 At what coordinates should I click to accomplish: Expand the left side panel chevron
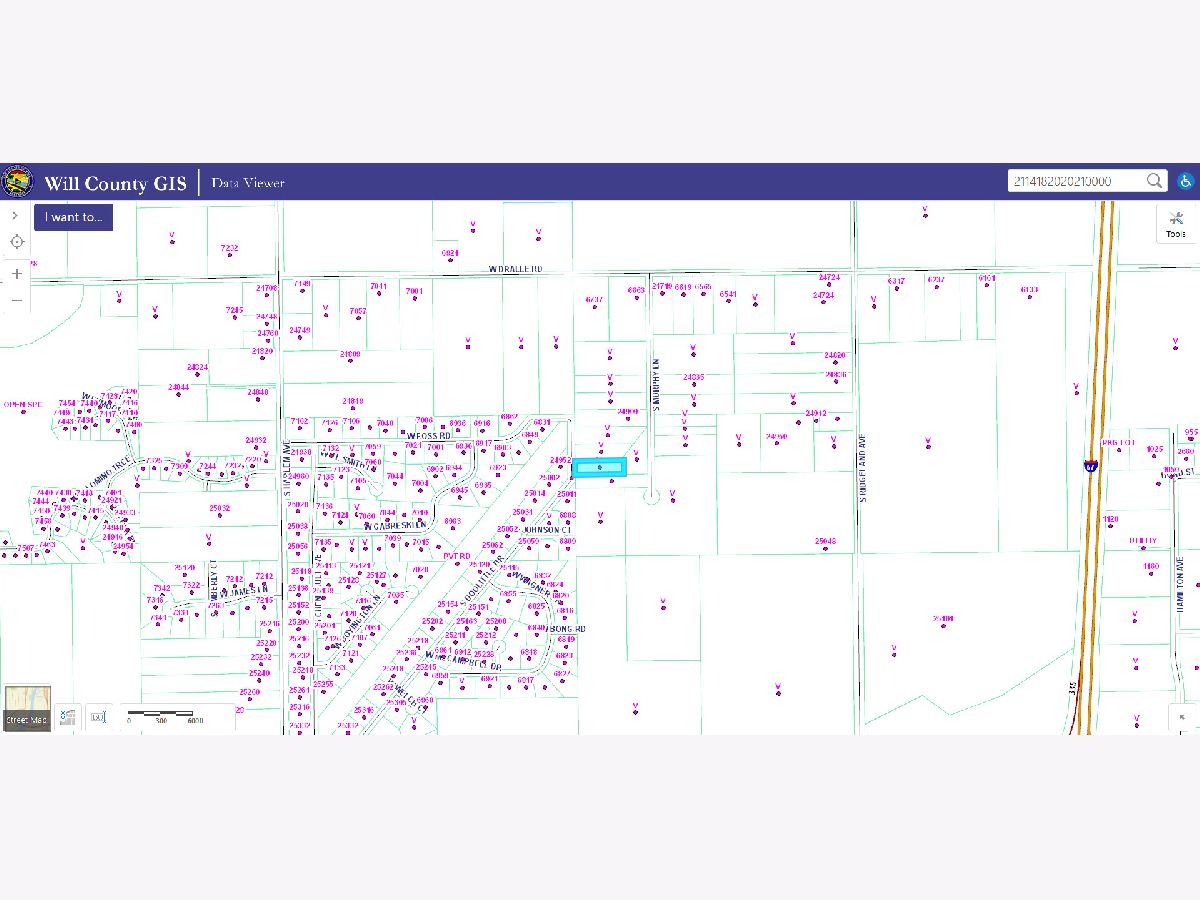[15, 215]
